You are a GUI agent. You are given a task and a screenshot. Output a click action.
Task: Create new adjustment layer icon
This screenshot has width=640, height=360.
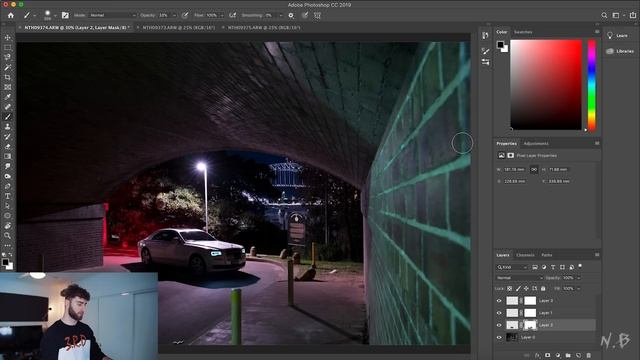coord(558,356)
